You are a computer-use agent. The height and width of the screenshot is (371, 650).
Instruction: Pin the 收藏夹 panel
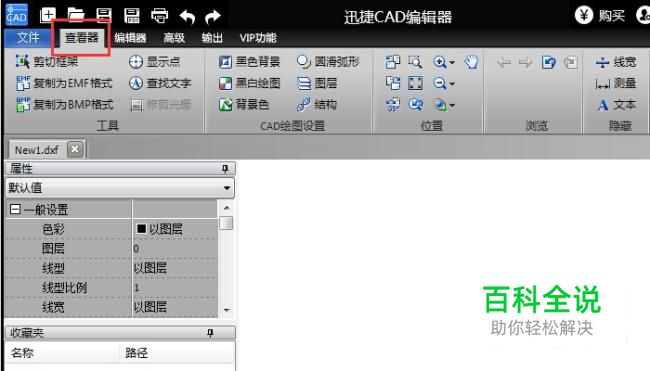(210, 332)
